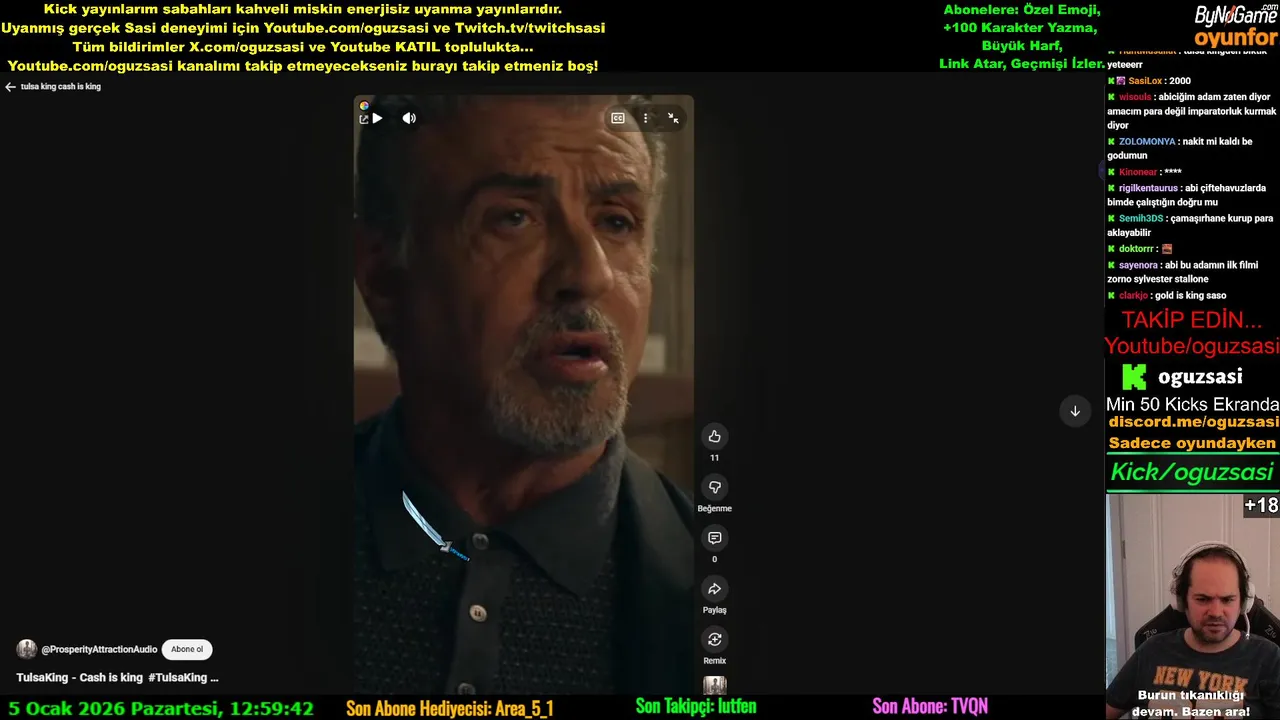Open the sound thumbnail below Remix

(x=714, y=685)
